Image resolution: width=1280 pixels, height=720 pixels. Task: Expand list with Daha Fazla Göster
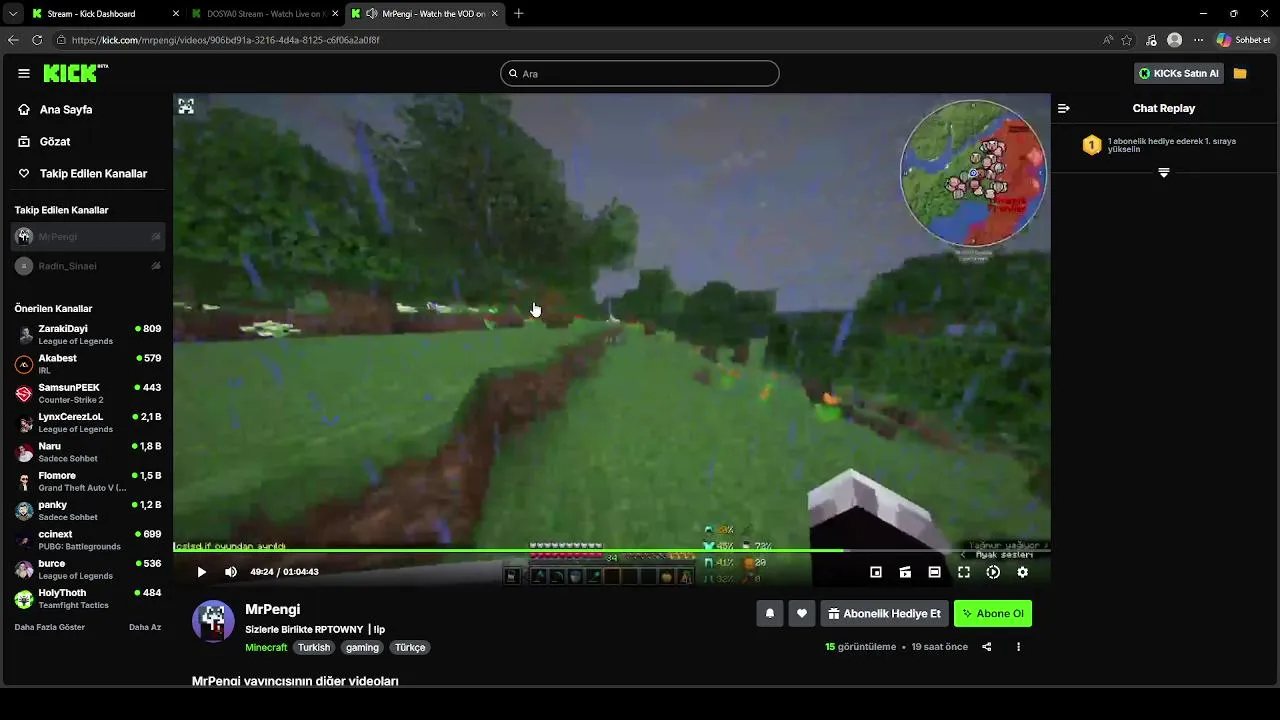click(50, 627)
